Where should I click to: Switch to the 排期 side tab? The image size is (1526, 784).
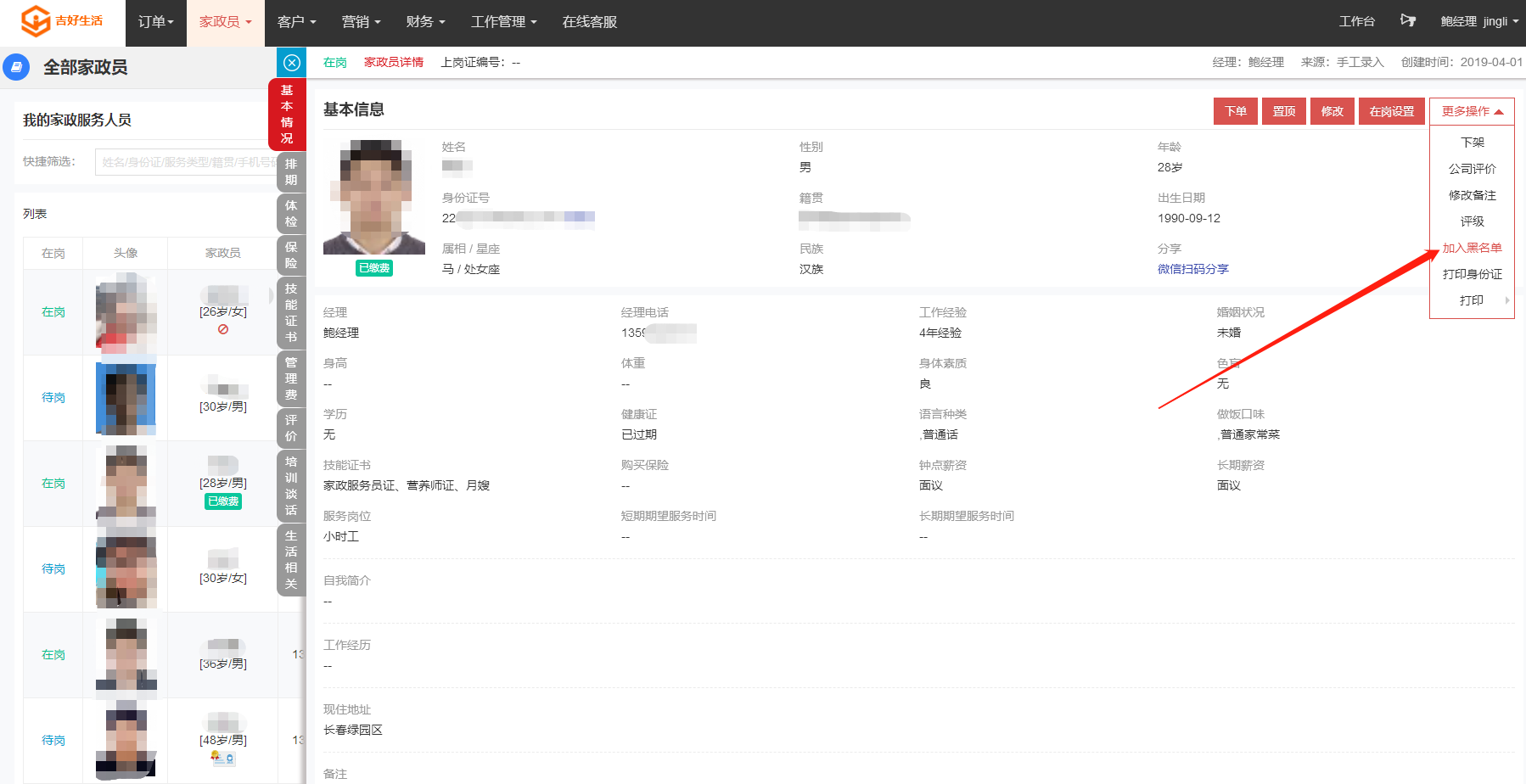click(291, 172)
